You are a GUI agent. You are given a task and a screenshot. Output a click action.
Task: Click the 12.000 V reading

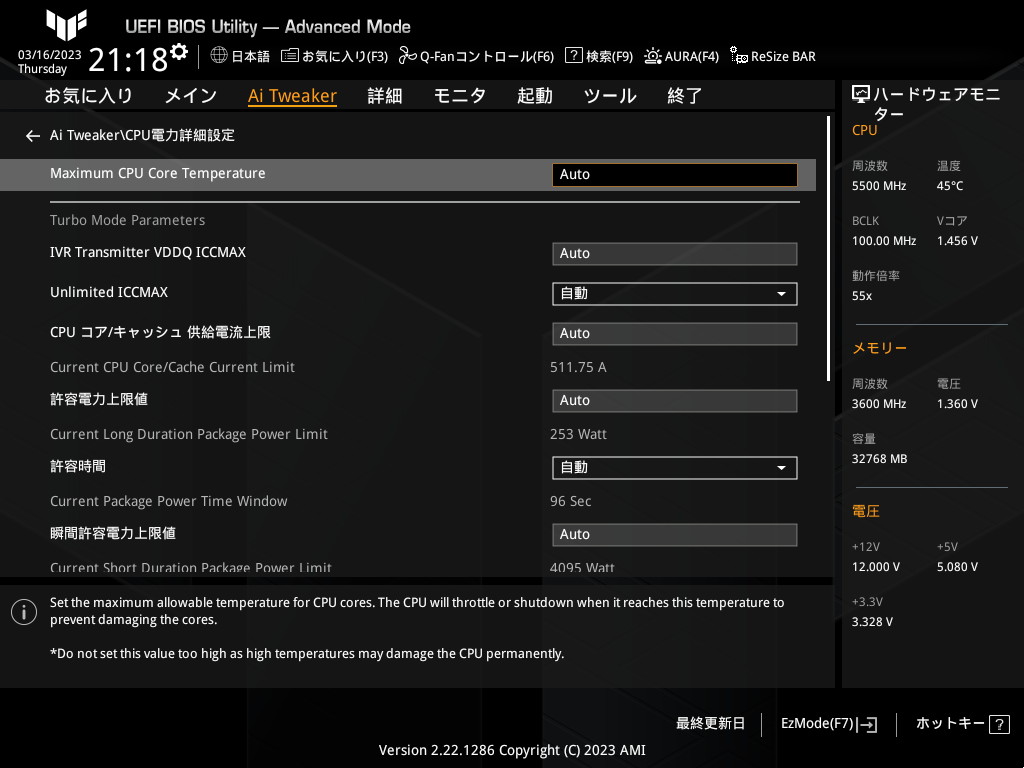point(876,567)
